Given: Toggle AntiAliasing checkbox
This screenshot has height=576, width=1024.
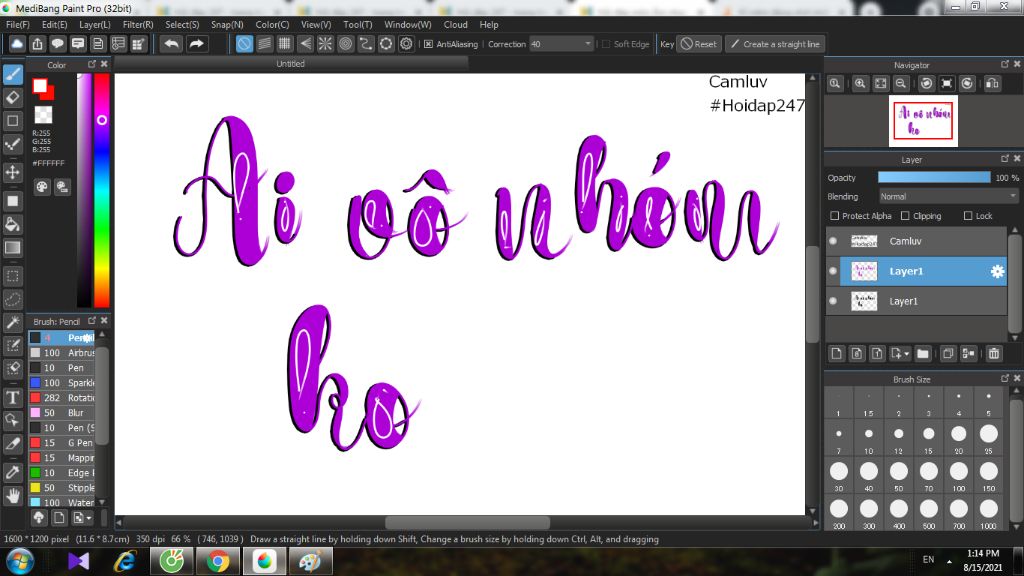Looking at the screenshot, I should [x=428, y=44].
